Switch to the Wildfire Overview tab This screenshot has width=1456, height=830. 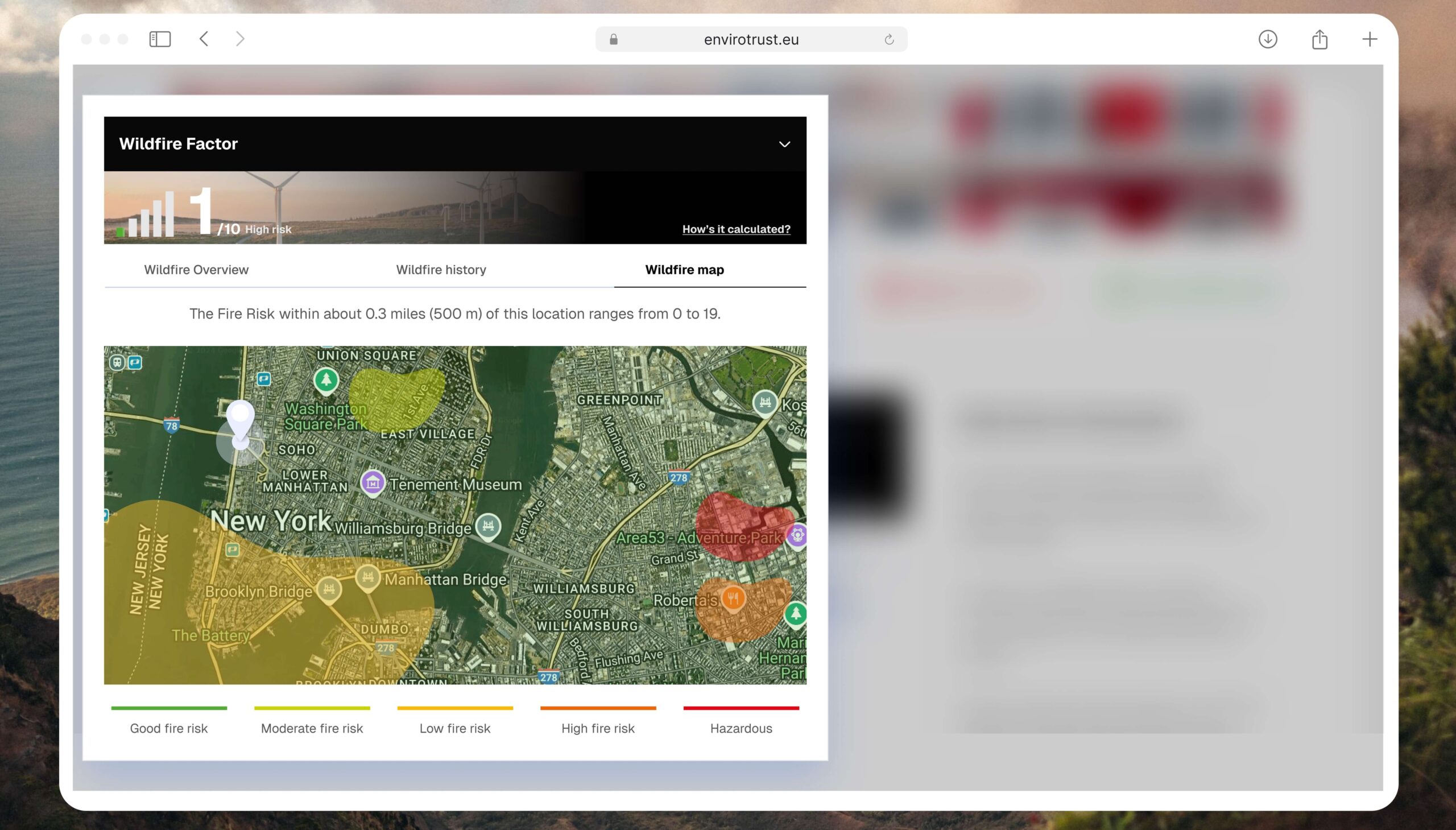(x=196, y=270)
